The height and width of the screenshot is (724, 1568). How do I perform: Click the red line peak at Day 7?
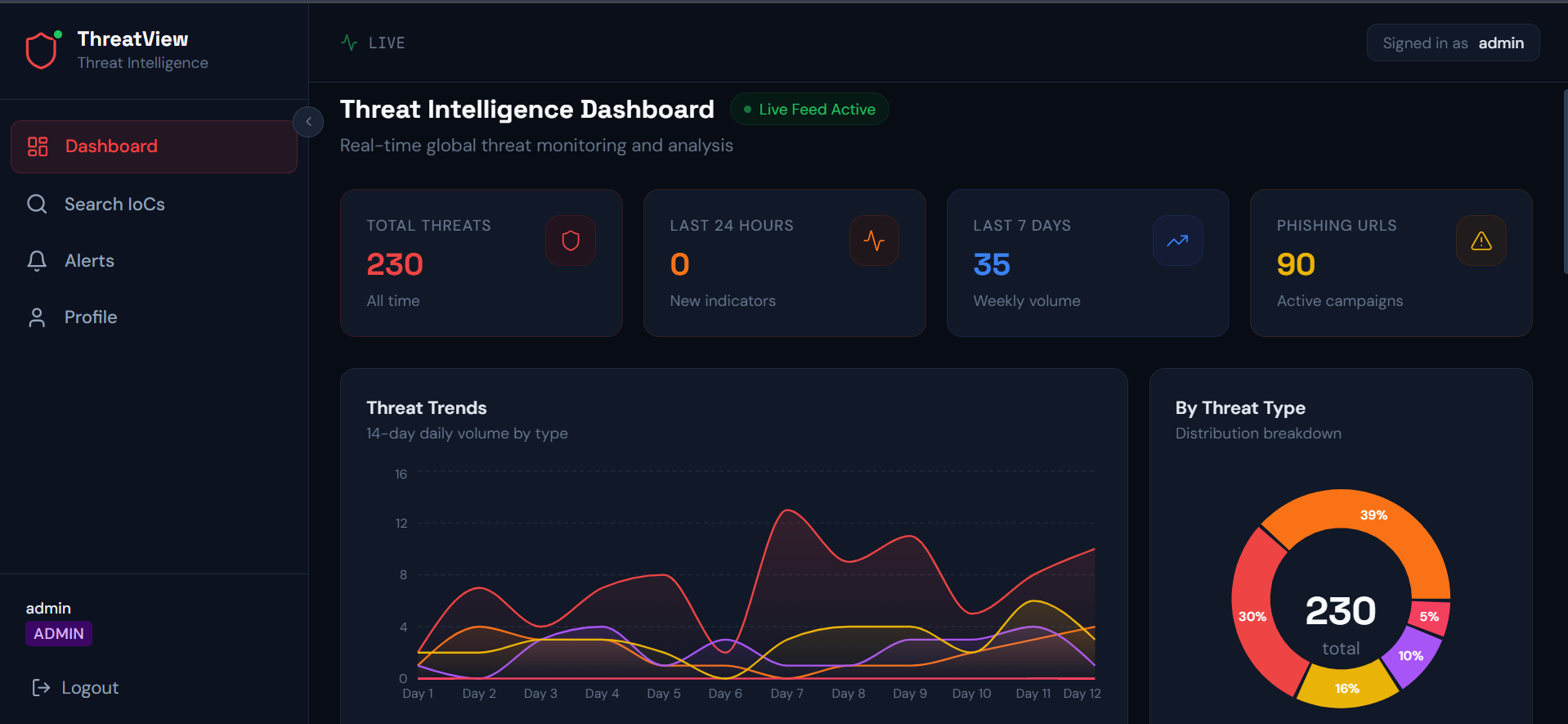click(x=787, y=510)
